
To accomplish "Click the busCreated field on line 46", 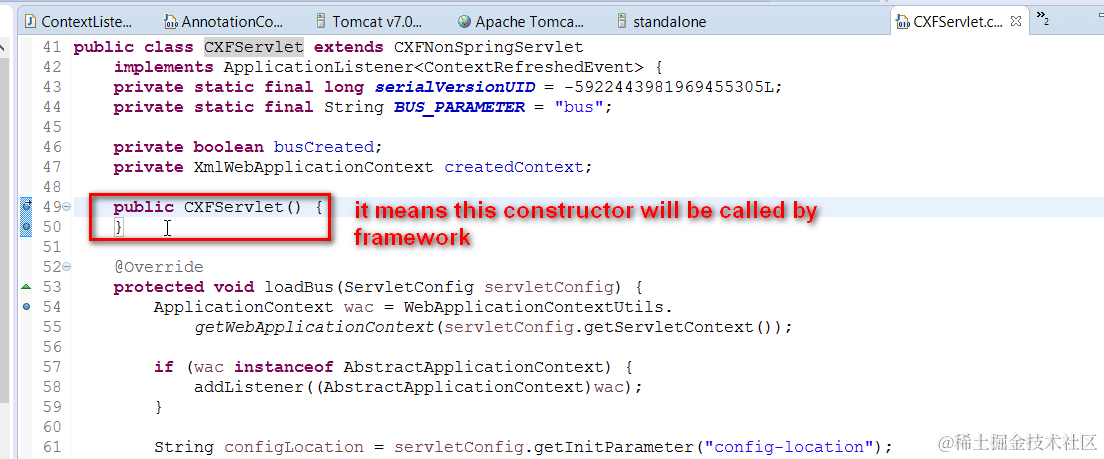I will coord(324,147).
